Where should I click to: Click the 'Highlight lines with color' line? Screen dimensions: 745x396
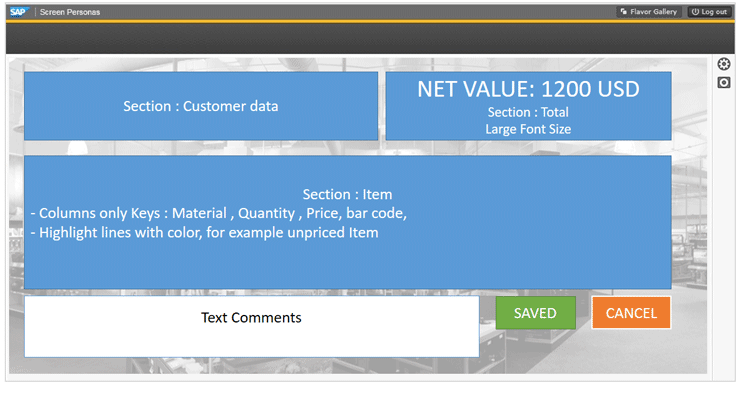204,233
